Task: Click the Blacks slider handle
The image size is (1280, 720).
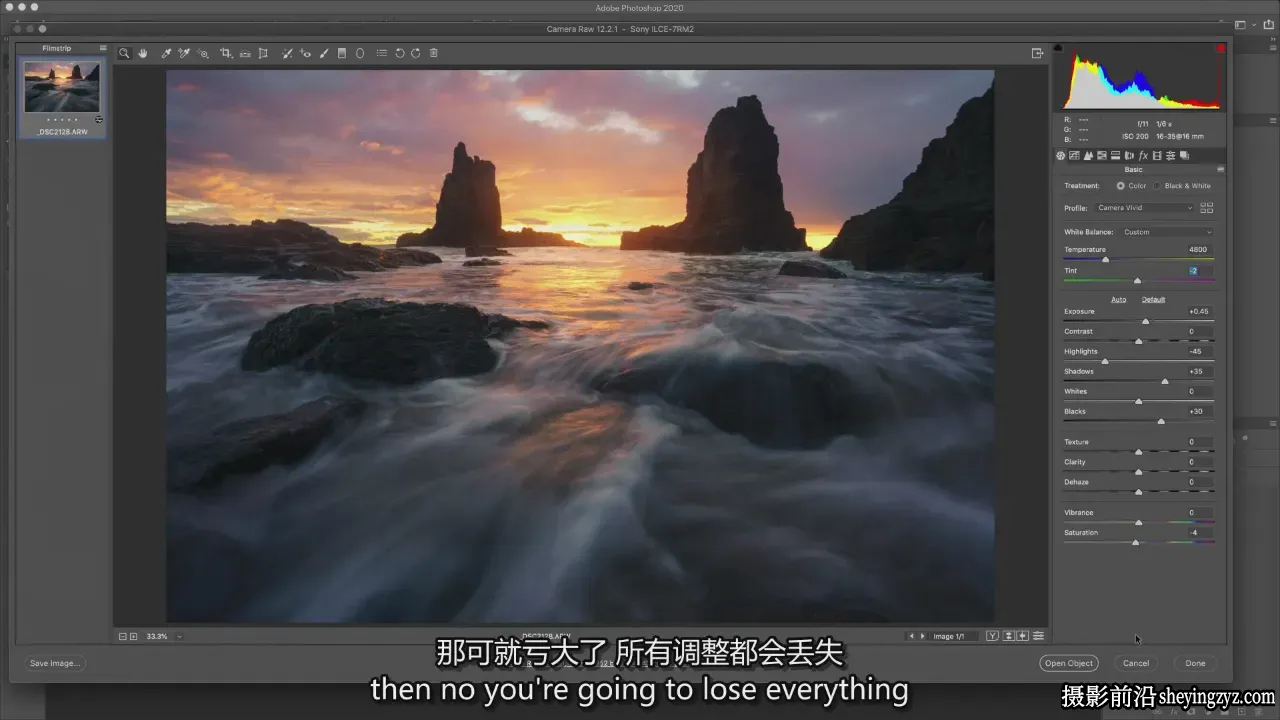Action: [x=1161, y=421]
